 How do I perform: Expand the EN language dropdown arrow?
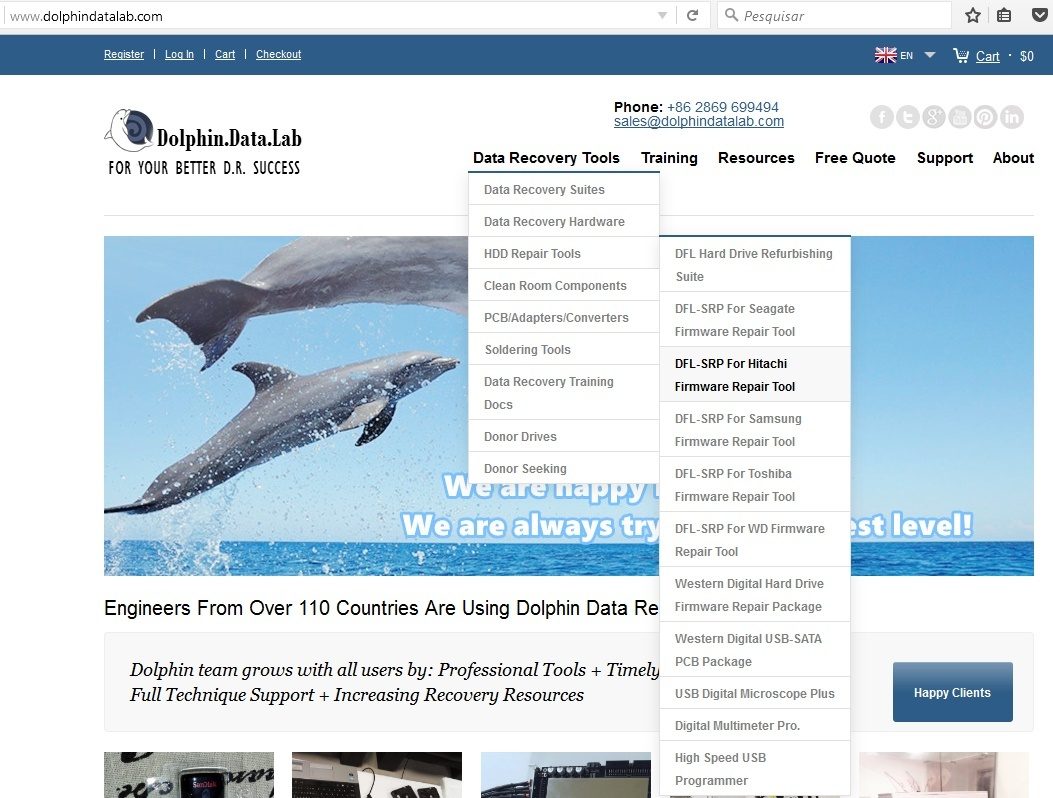(930, 55)
